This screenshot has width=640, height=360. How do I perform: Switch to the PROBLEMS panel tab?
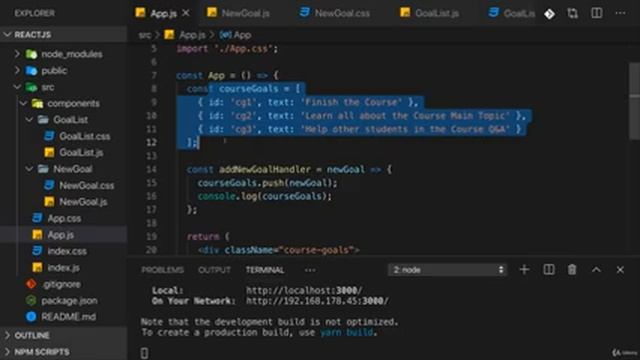pyautogui.click(x=162, y=270)
